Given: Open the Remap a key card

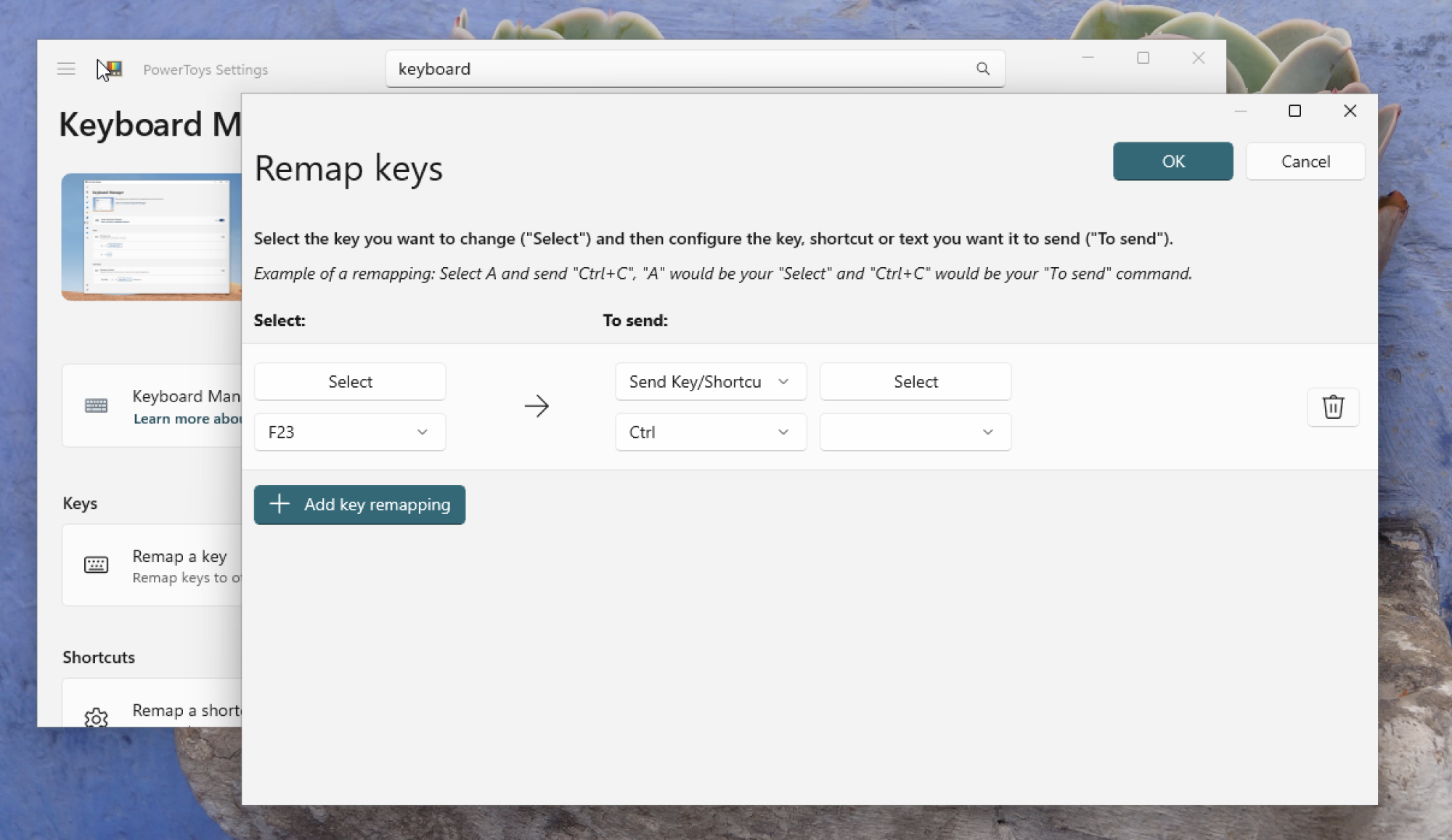Looking at the screenshot, I should point(152,566).
